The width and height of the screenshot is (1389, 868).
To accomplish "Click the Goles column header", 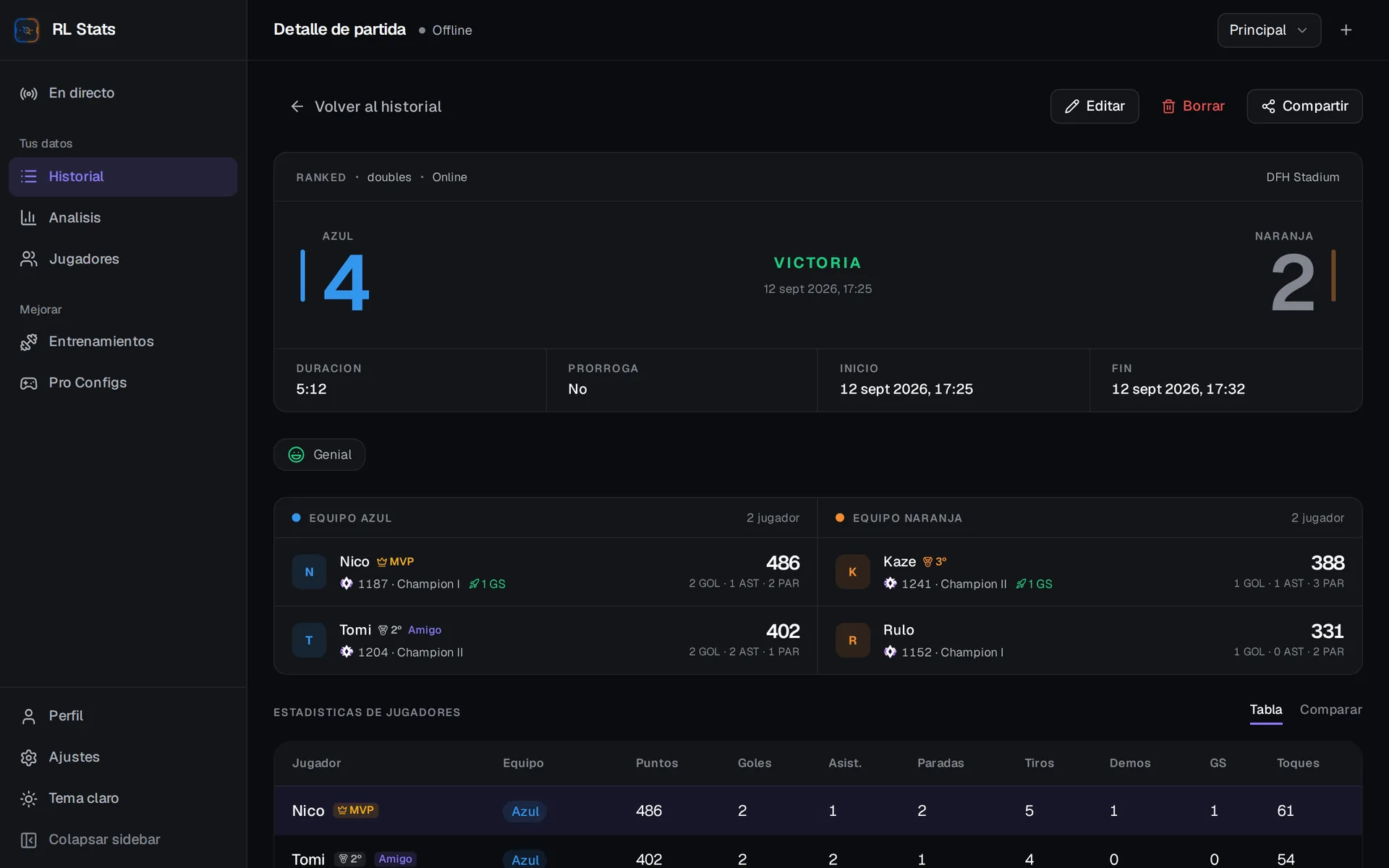I will click(755, 764).
